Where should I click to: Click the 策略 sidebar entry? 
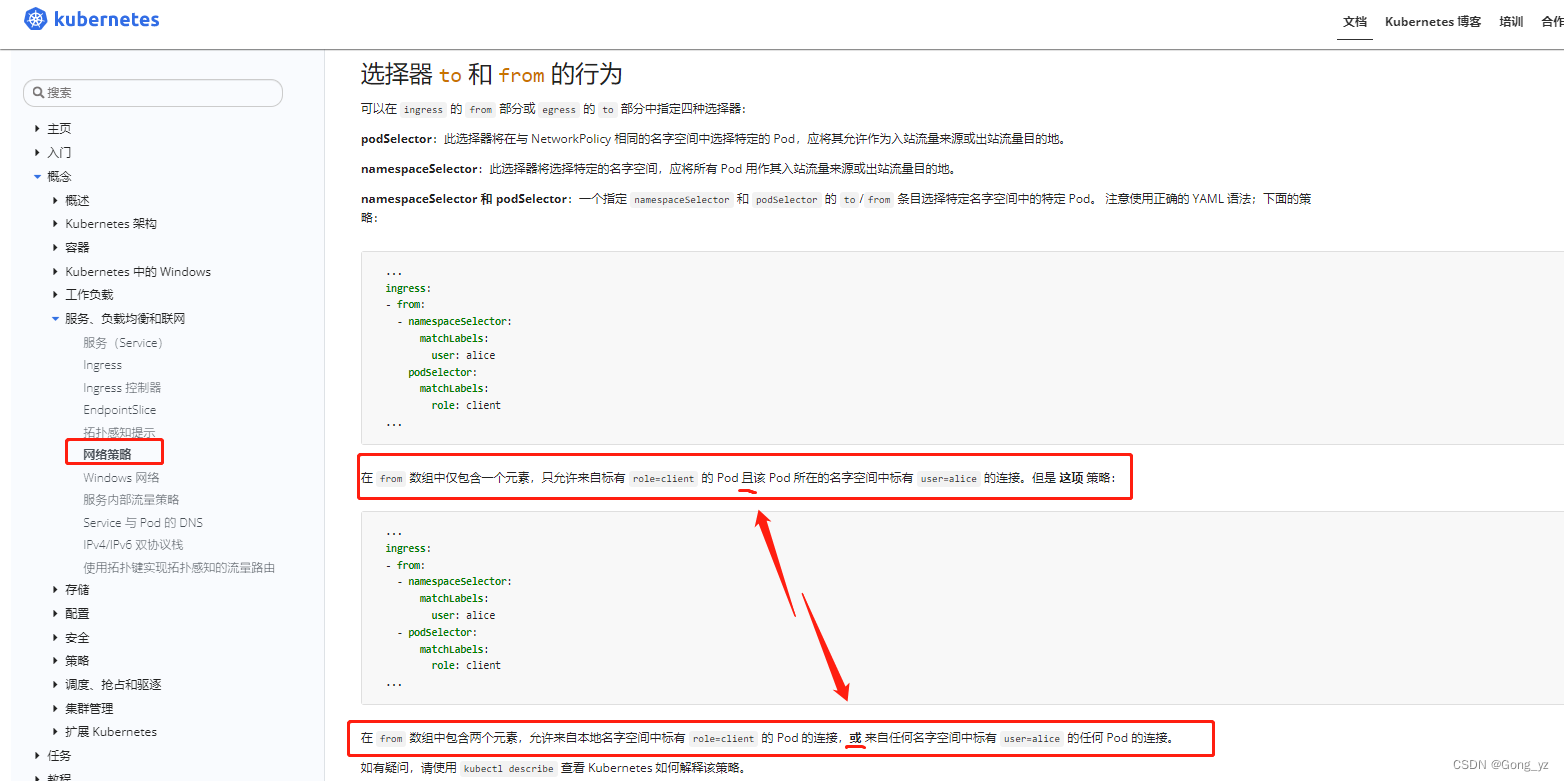click(77, 661)
